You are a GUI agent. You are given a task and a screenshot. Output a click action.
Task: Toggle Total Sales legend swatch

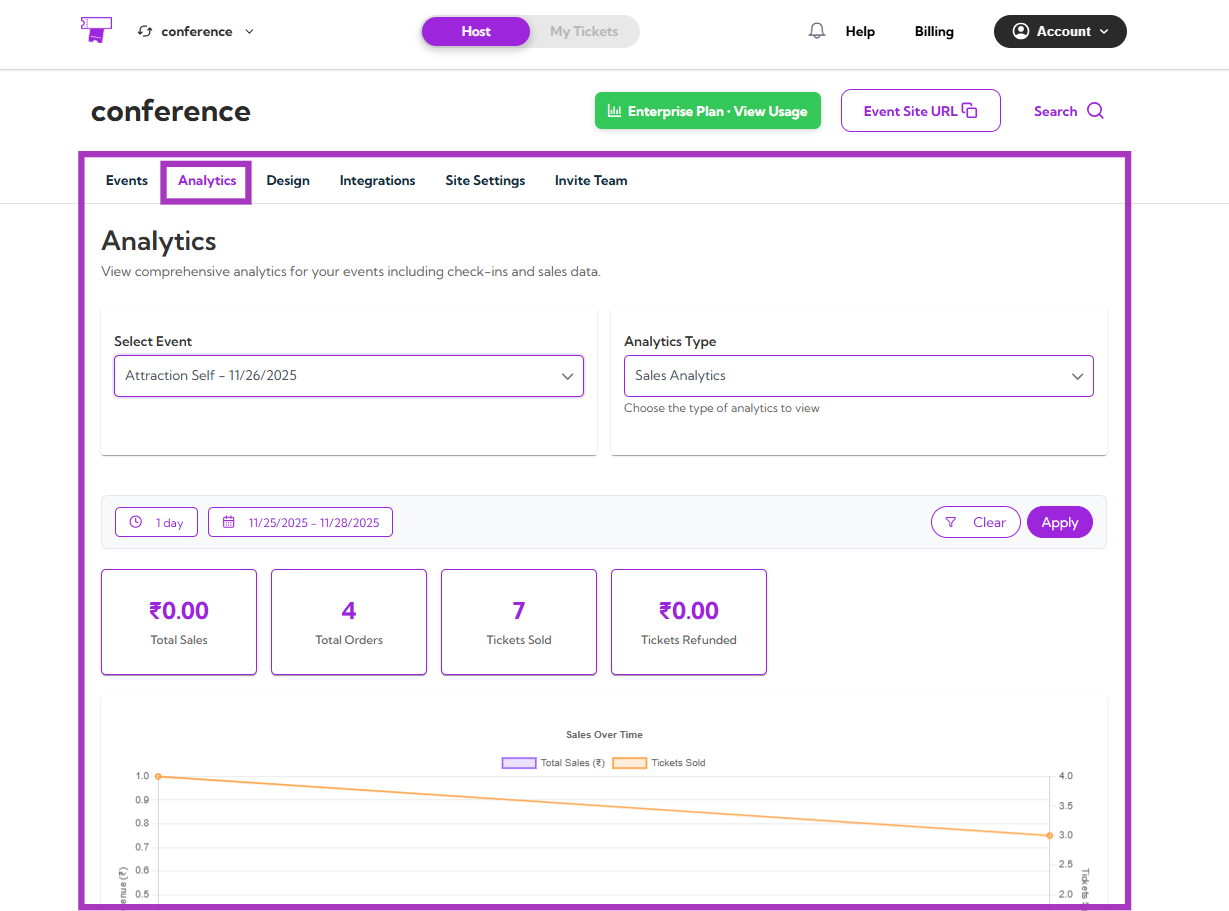point(519,763)
